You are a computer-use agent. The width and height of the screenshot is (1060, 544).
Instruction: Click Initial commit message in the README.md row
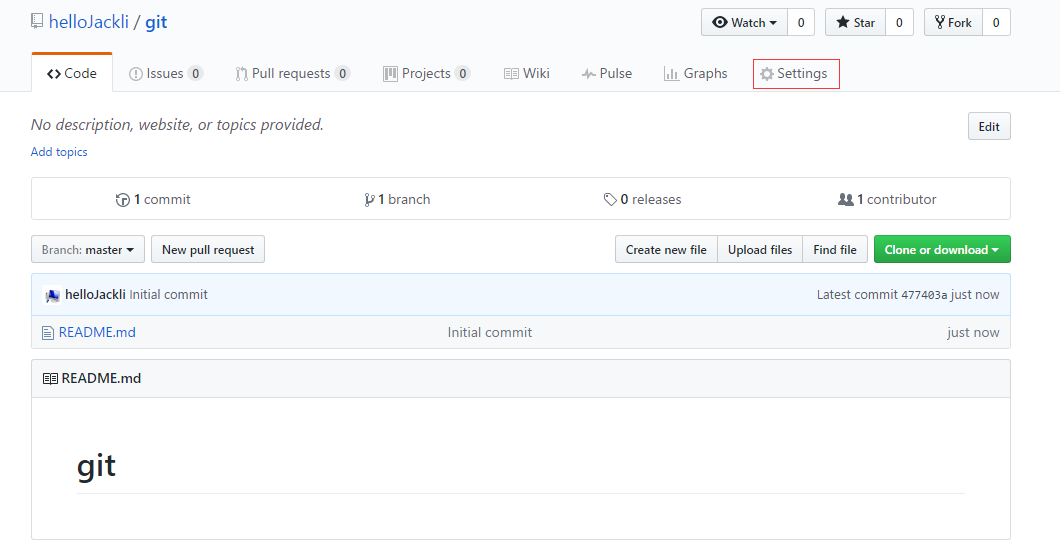pyautogui.click(x=489, y=332)
